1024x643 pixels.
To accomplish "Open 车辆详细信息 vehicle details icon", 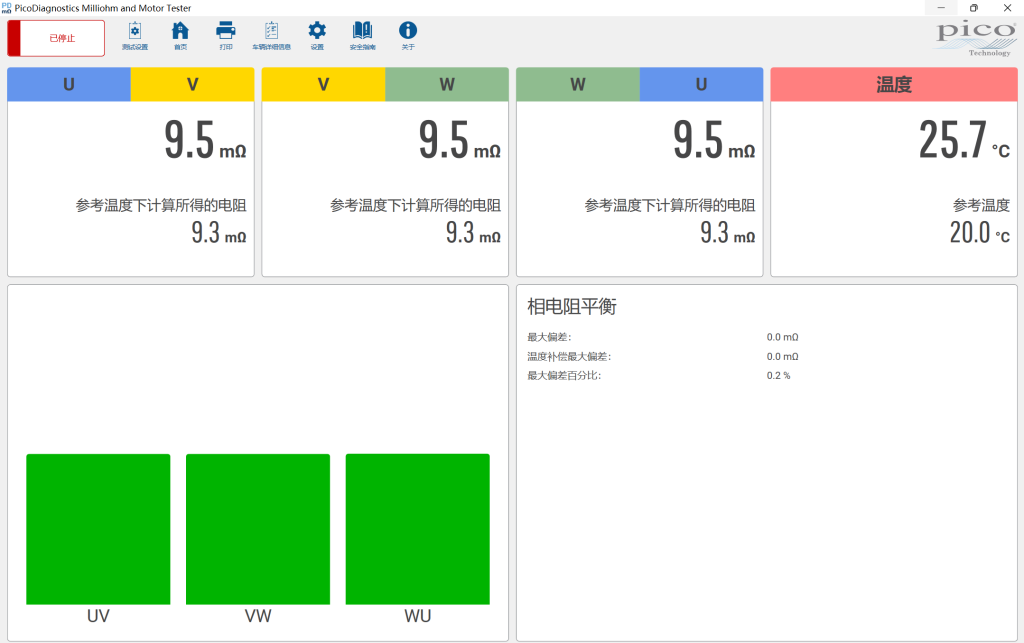I will click(x=272, y=36).
